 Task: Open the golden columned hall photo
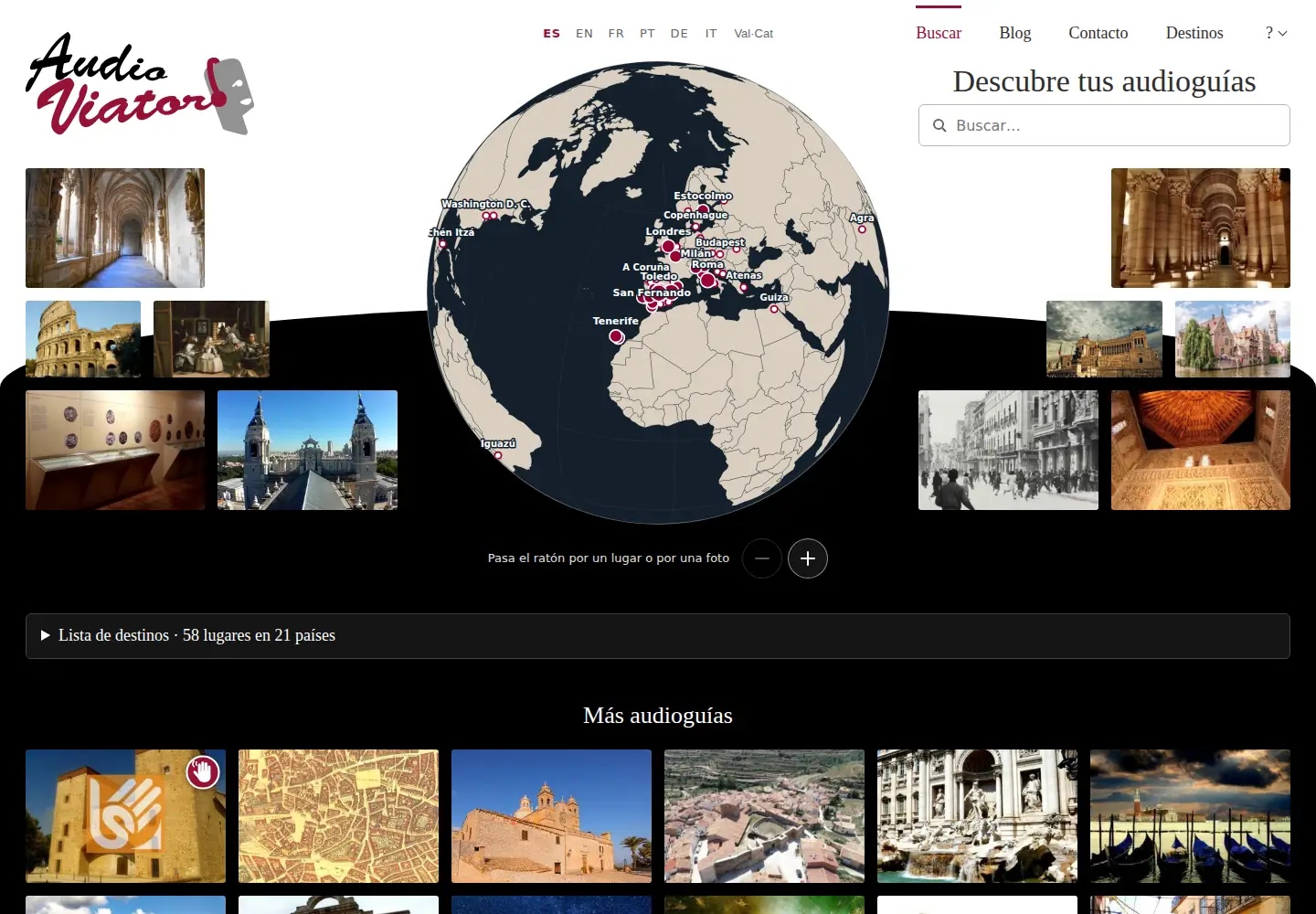1201,228
